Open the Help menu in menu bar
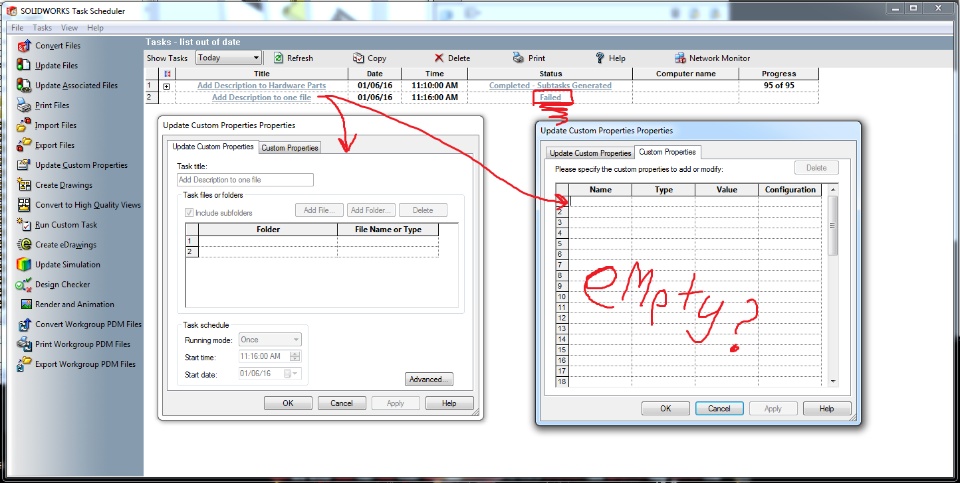The image size is (960, 483). coord(96,28)
